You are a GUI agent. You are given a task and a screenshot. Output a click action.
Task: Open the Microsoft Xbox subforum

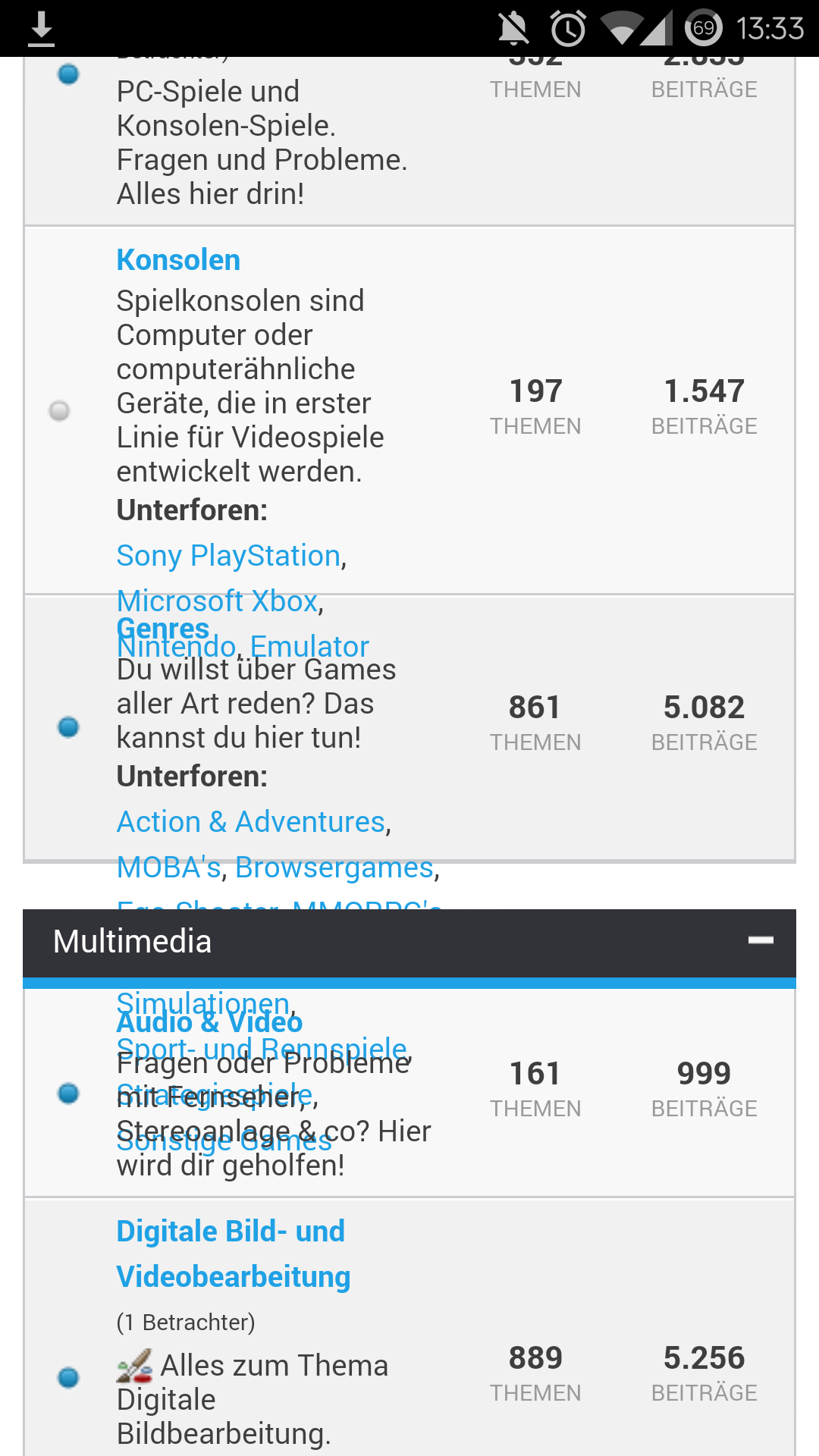coord(217,601)
